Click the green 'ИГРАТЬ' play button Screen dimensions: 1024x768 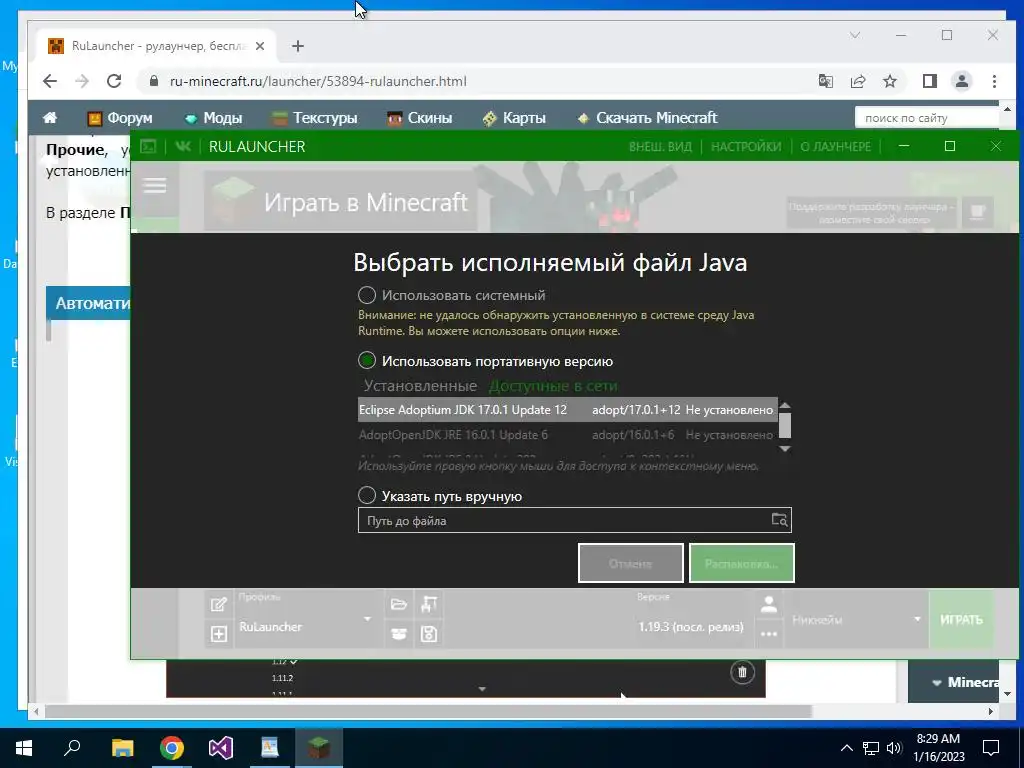pos(961,619)
